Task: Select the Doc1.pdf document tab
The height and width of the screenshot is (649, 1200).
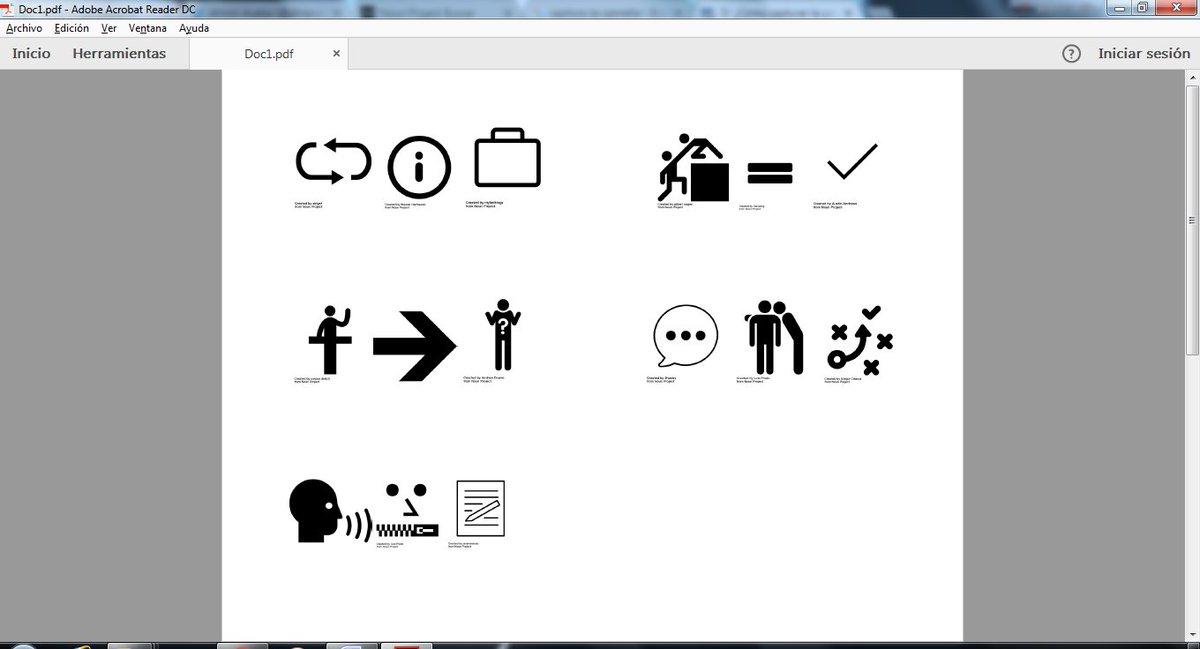Action: [269, 54]
